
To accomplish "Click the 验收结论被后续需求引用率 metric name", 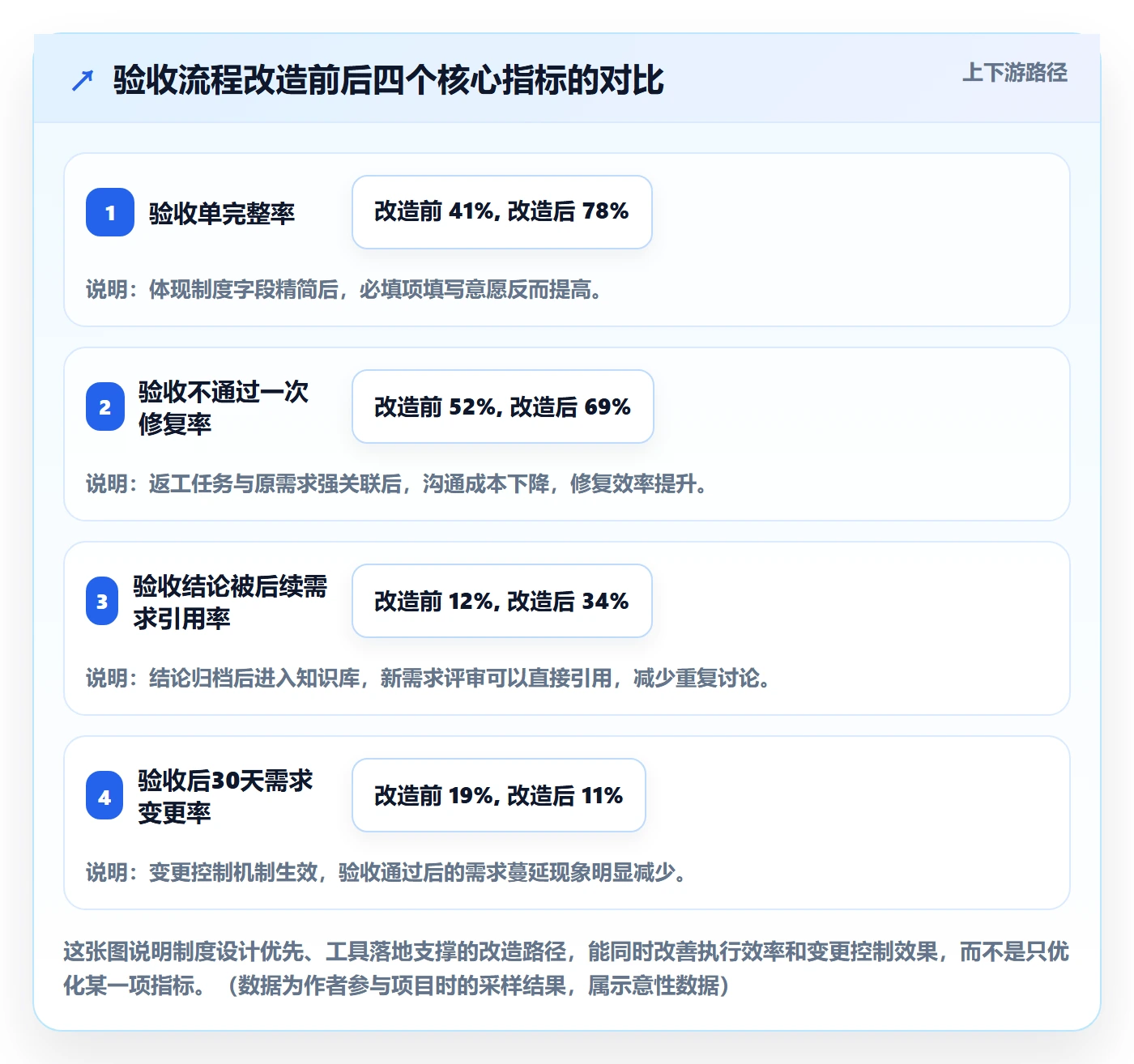I will 230,602.
